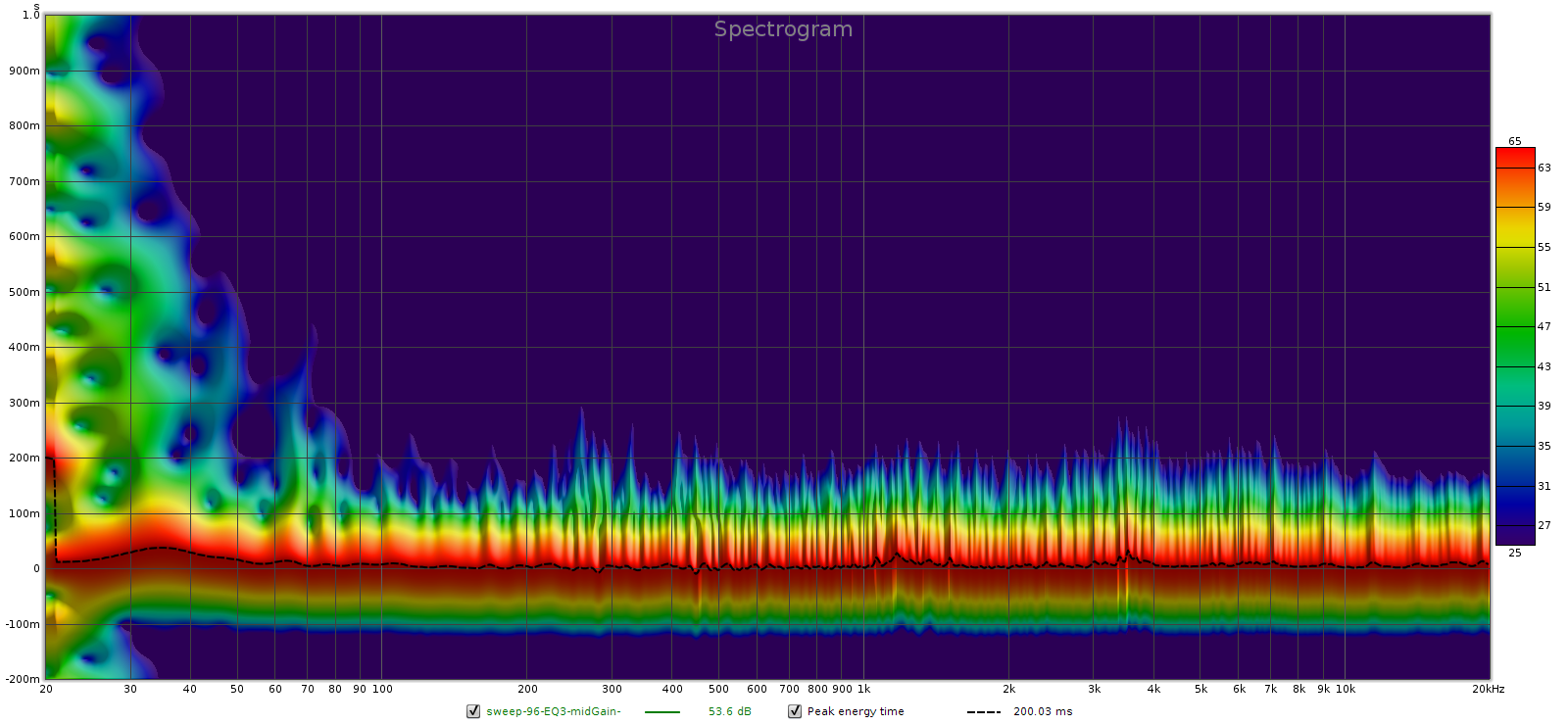This screenshot has height=725, width=1568.
Task: Click the "39" value on colour scale
Action: coord(1544,406)
